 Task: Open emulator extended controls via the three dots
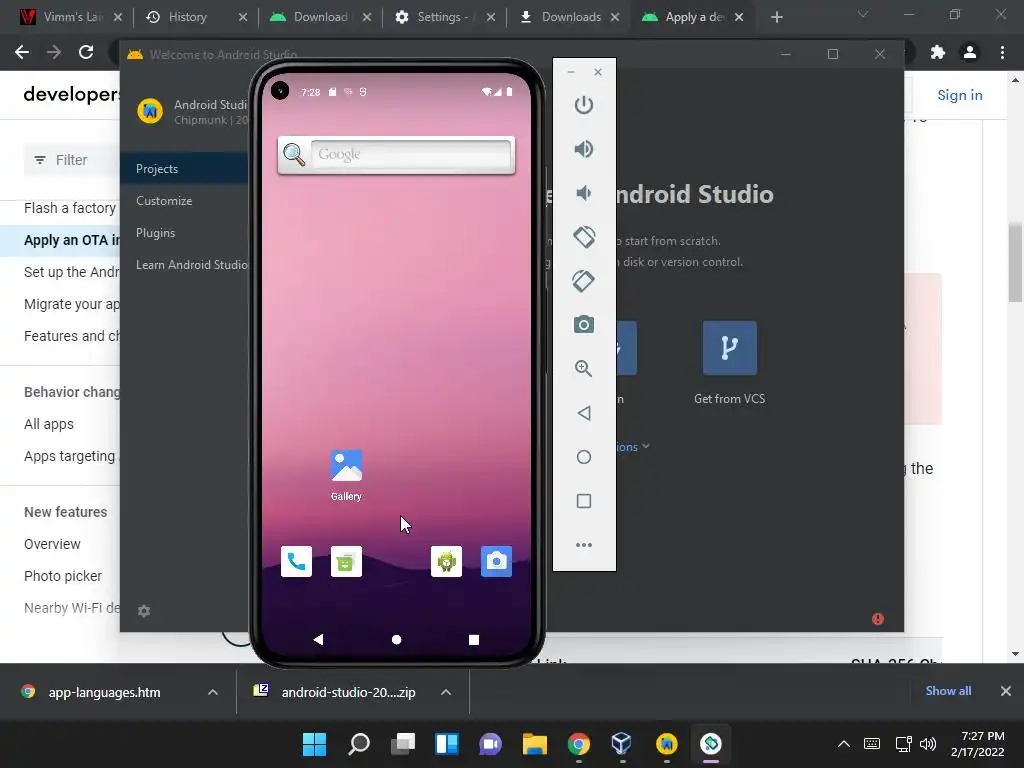pyautogui.click(x=584, y=545)
